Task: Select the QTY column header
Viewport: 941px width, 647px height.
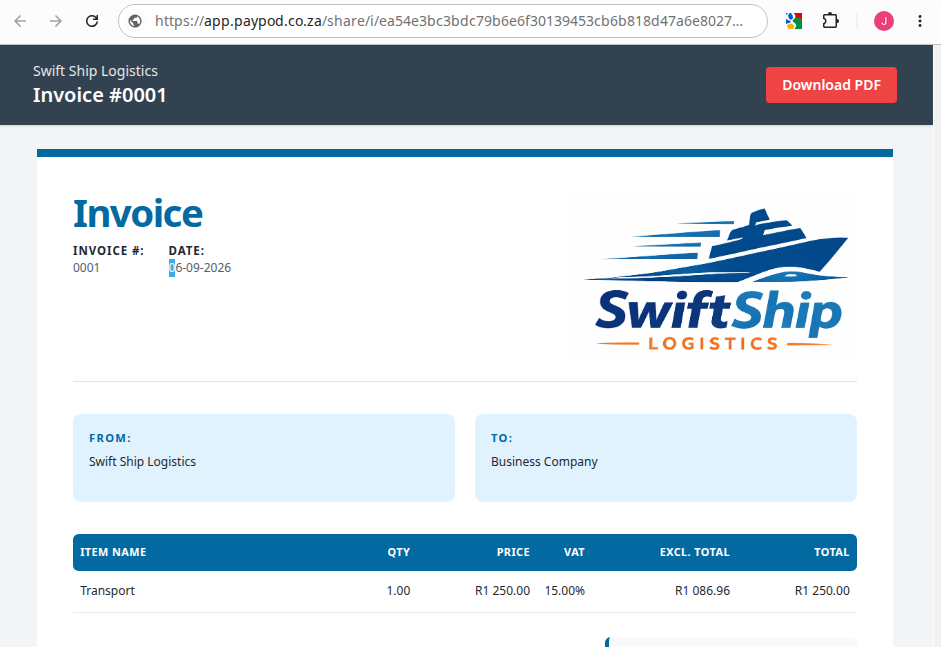Action: (x=398, y=552)
